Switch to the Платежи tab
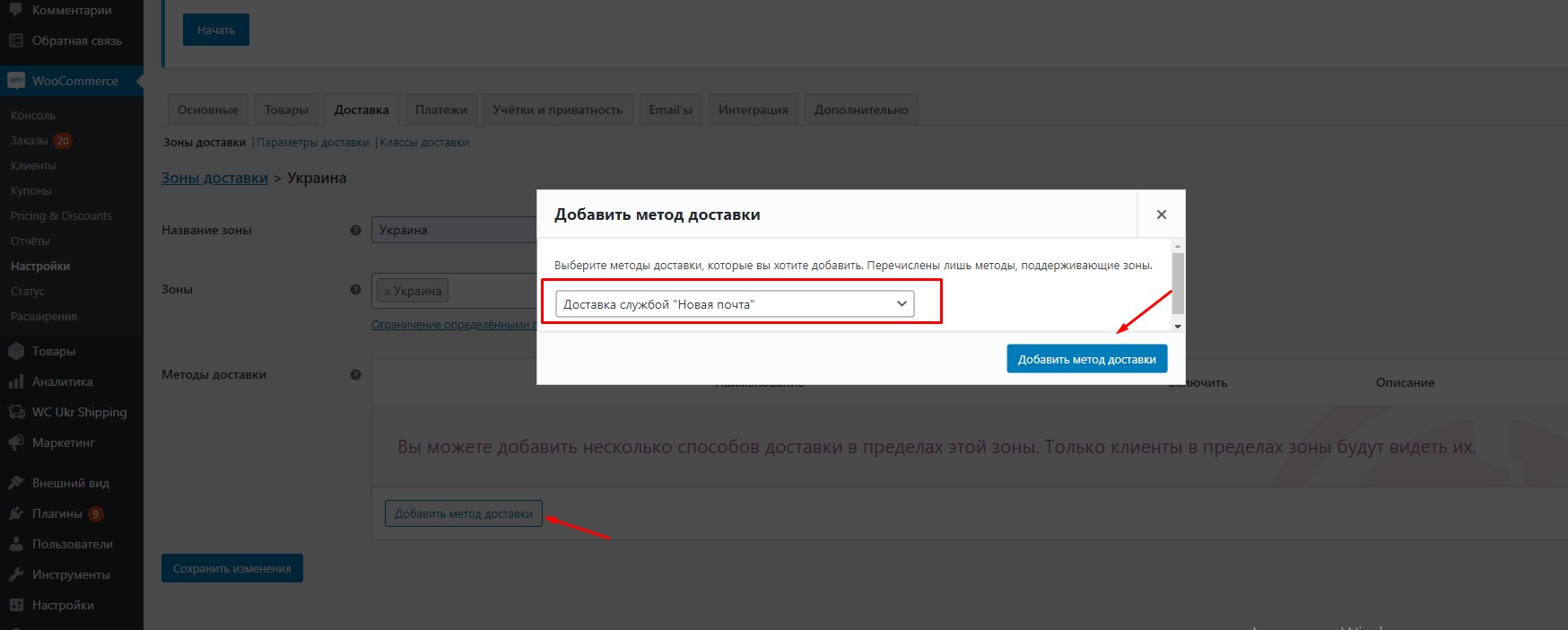This screenshot has width=1568, height=630. [440, 109]
